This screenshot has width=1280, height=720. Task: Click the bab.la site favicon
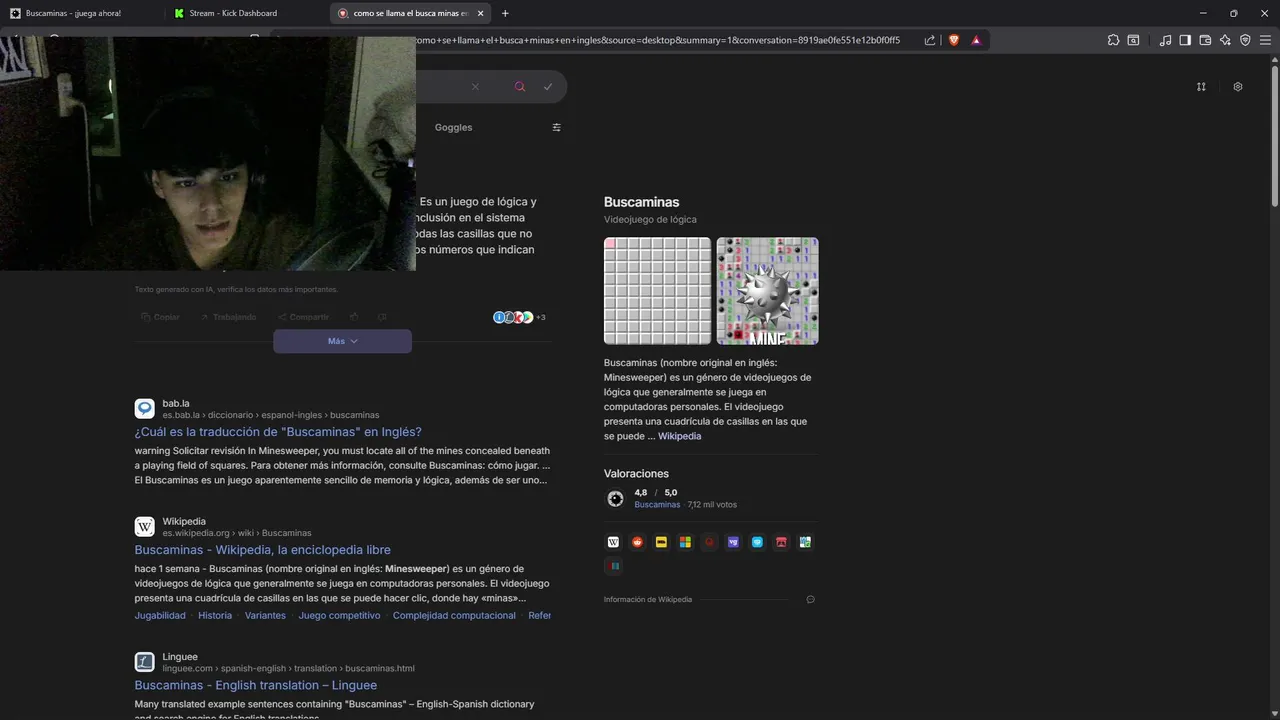coord(145,408)
